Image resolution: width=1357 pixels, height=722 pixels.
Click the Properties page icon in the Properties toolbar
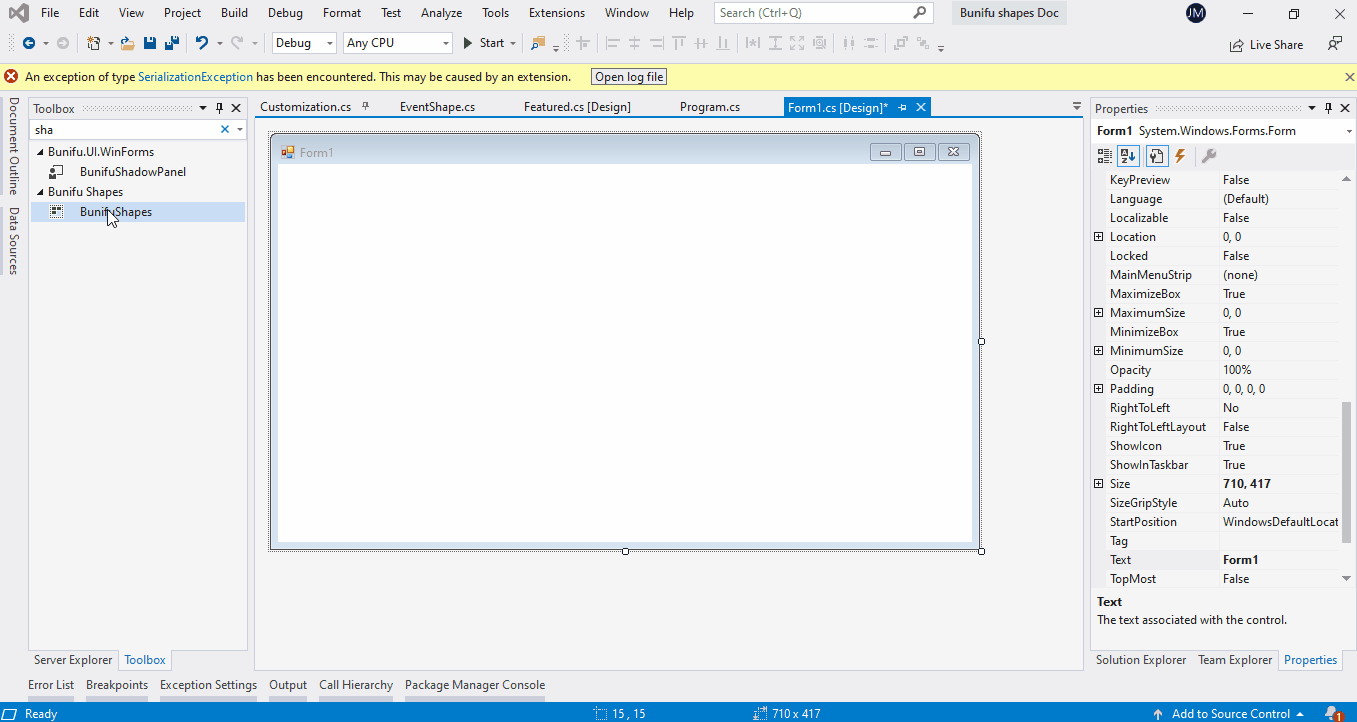pyautogui.click(x=1157, y=156)
